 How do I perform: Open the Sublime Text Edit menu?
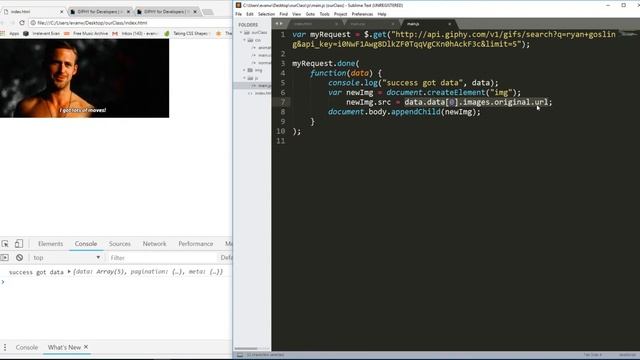pos(250,14)
